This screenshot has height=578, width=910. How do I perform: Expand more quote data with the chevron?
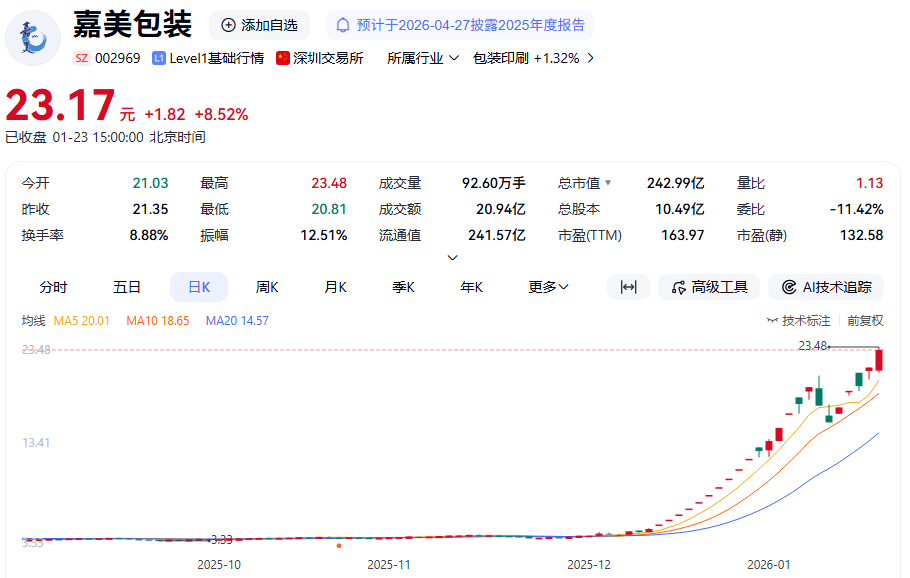(452, 258)
